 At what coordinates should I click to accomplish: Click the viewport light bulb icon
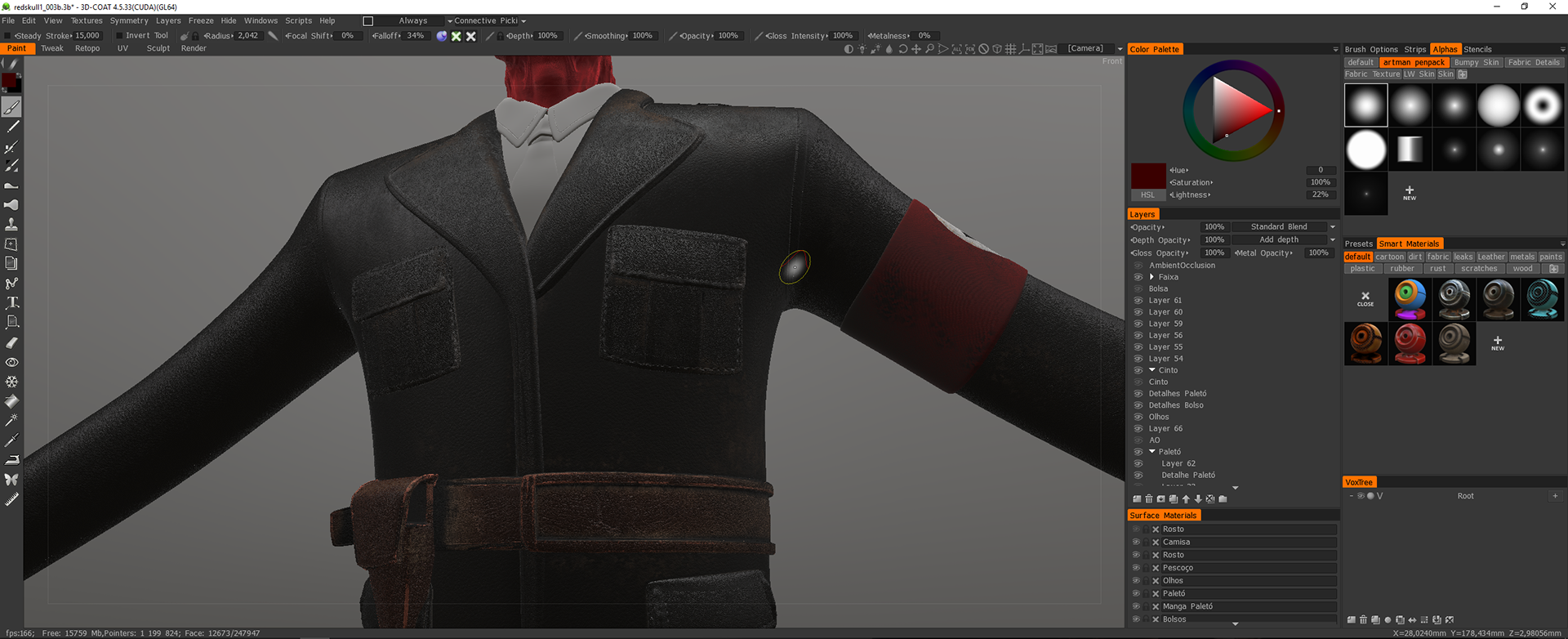862,49
